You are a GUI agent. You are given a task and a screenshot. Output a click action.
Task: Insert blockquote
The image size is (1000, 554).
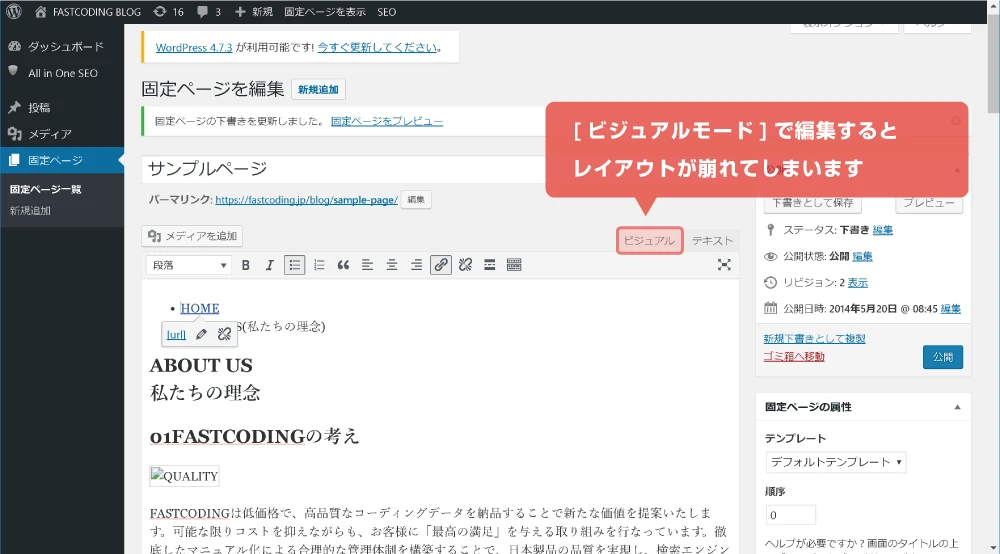pyautogui.click(x=343, y=265)
